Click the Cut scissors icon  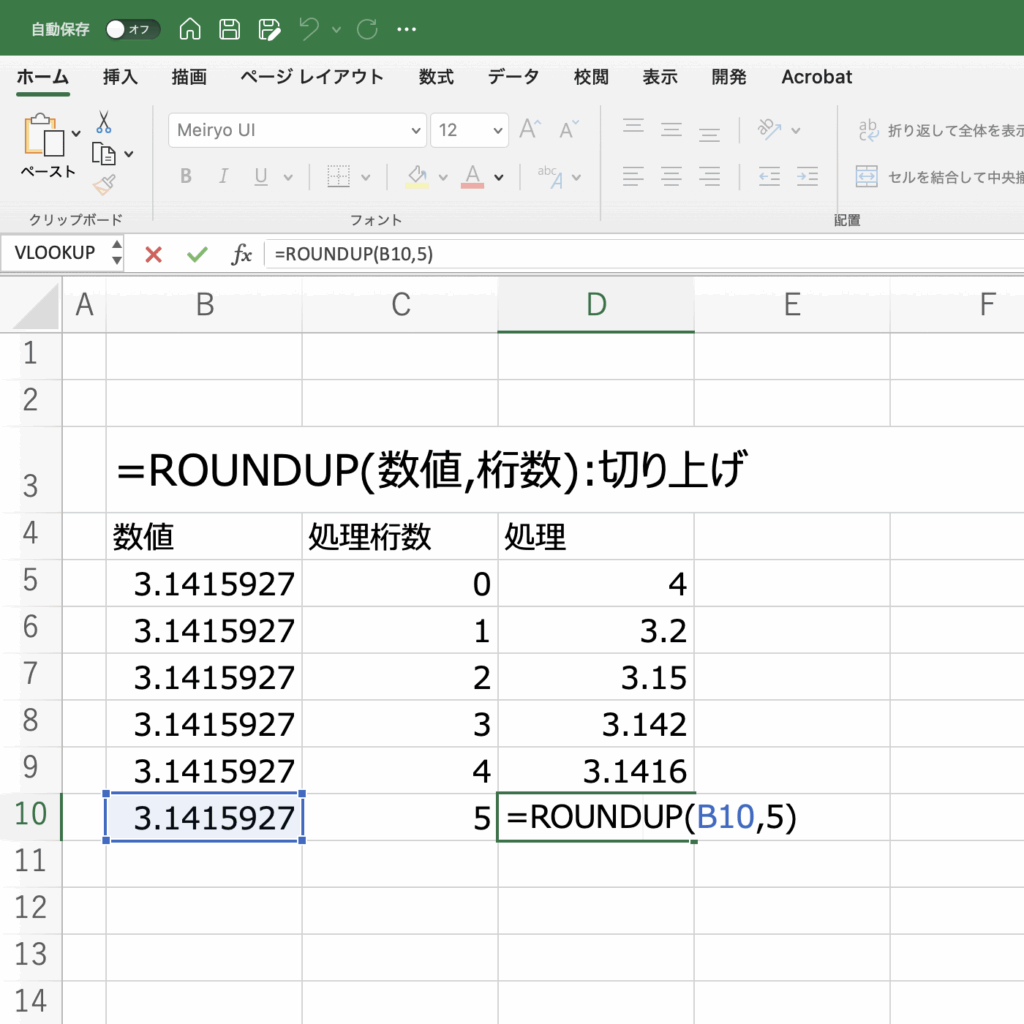[x=104, y=122]
